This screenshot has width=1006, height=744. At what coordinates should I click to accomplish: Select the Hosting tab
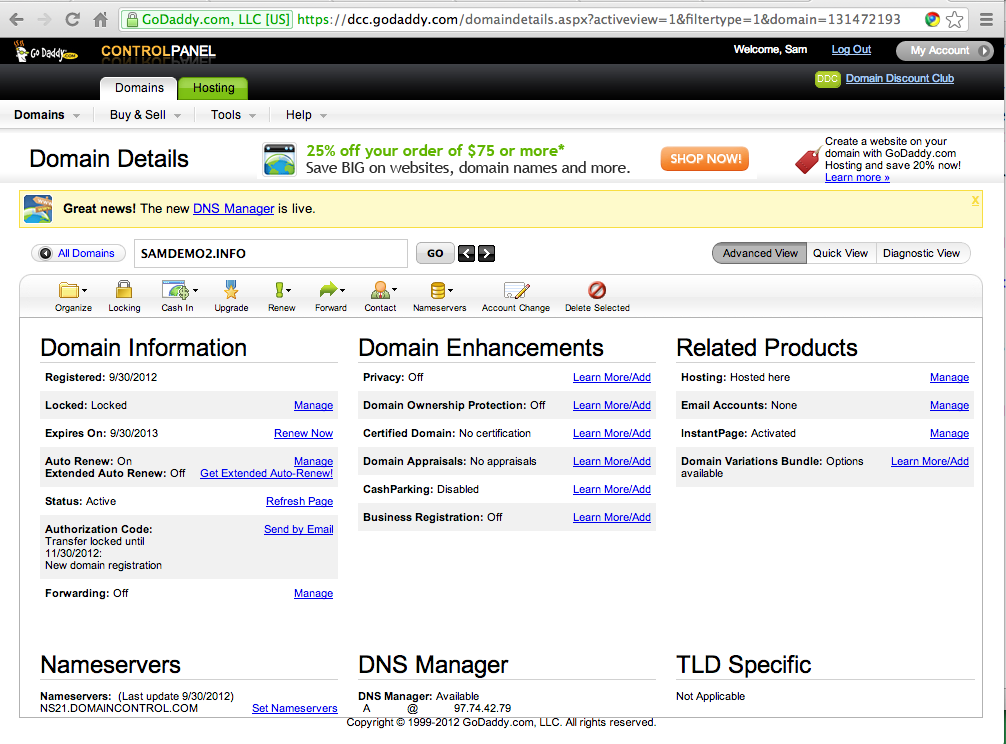(214, 88)
